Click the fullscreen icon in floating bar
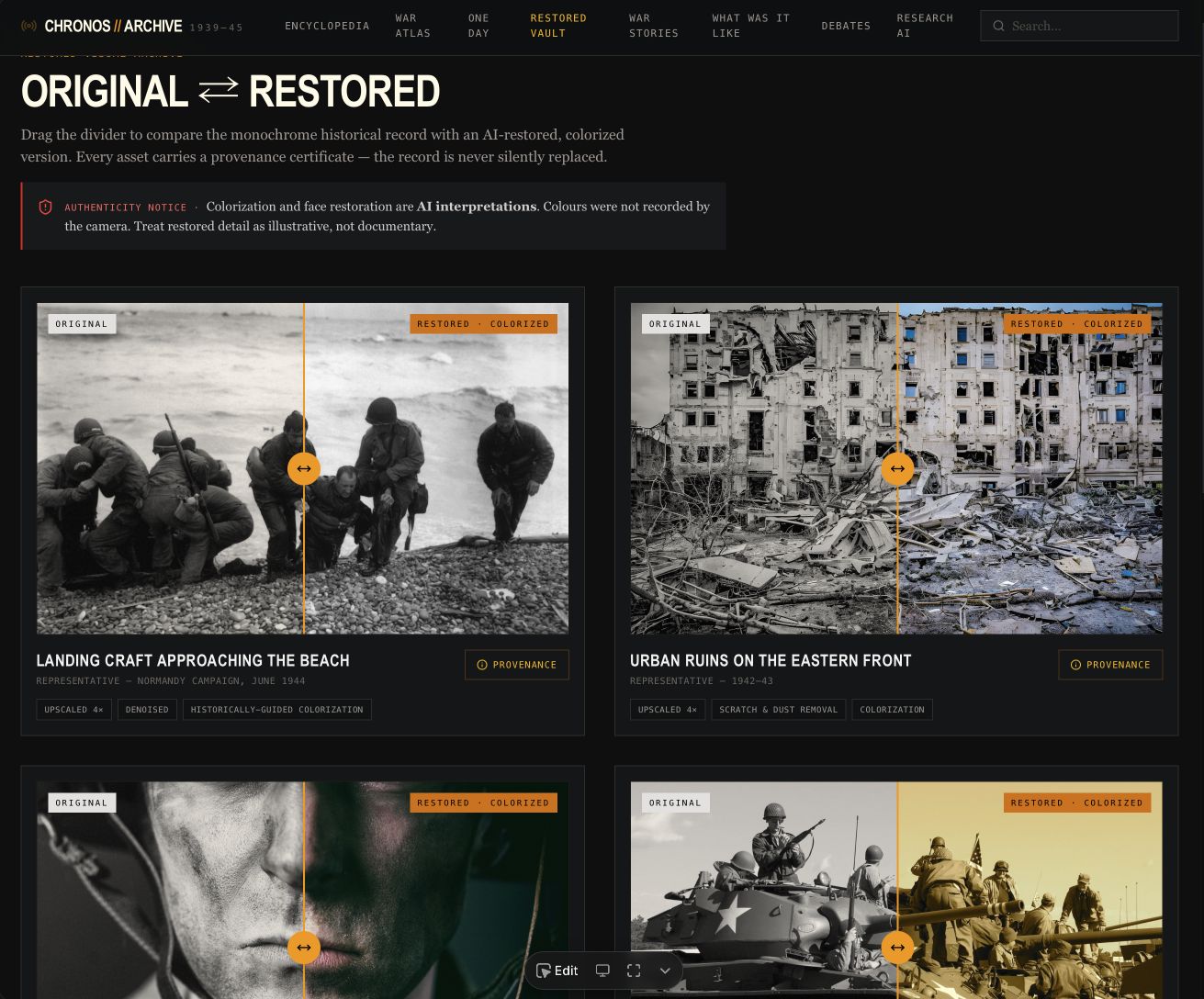Image resolution: width=1204 pixels, height=999 pixels. 634,971
